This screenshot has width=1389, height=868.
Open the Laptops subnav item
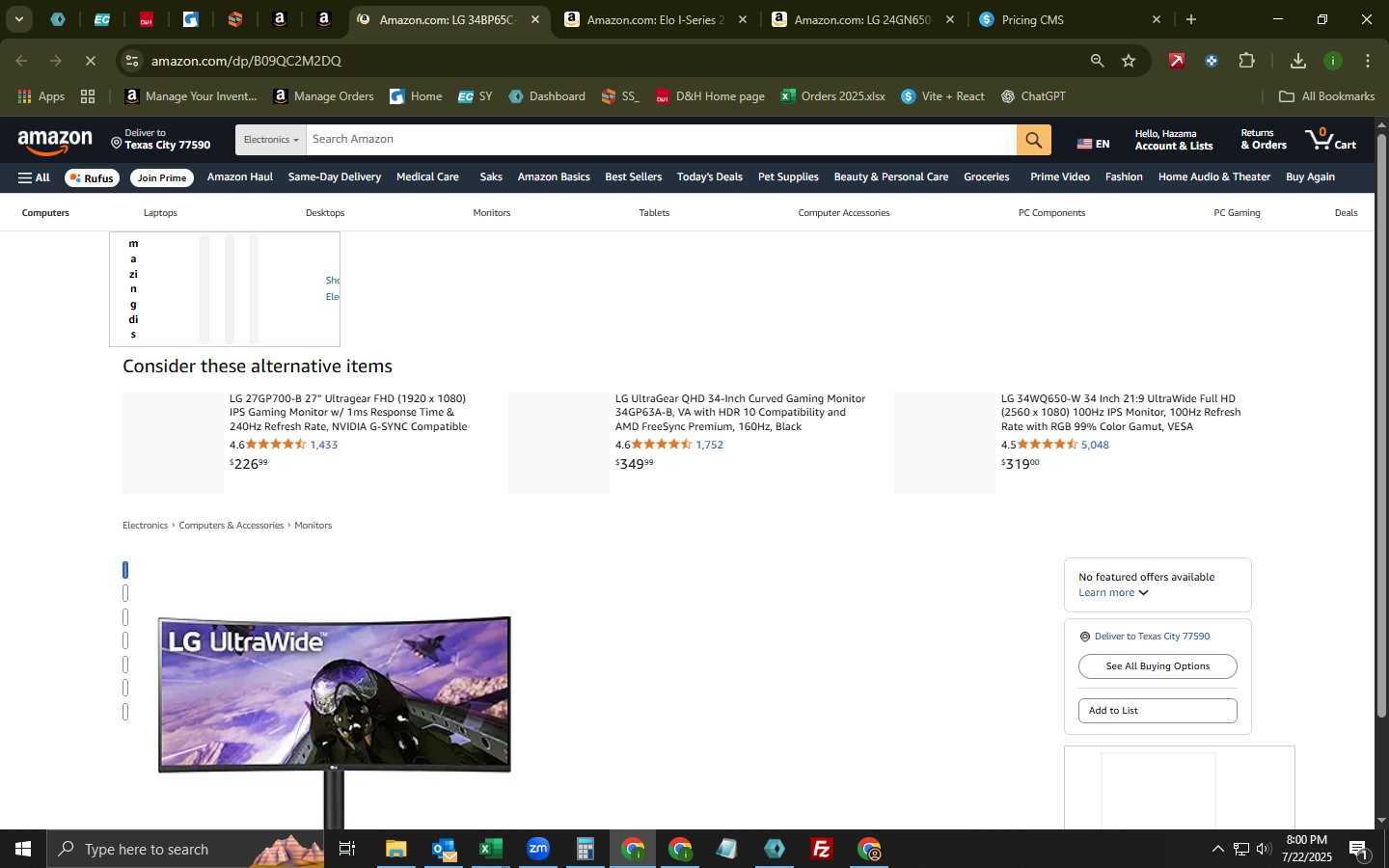tap(160, 213)
